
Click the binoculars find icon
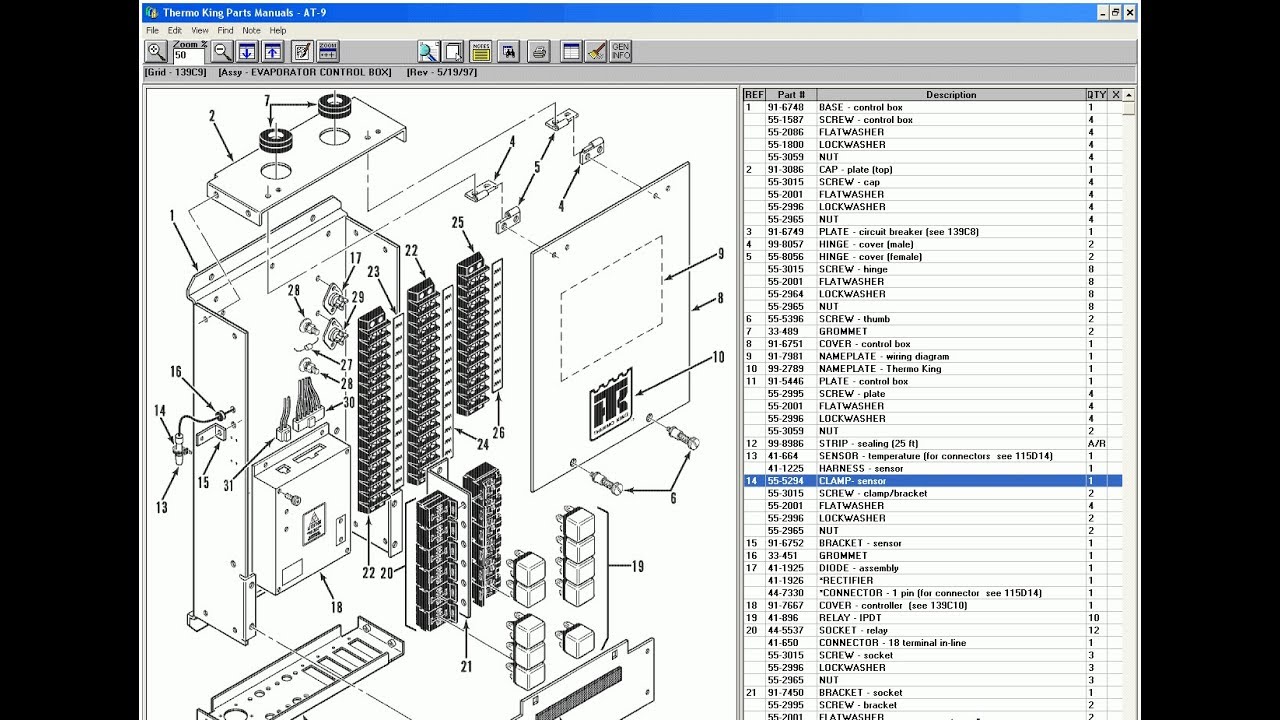click(x=508, y=51)
